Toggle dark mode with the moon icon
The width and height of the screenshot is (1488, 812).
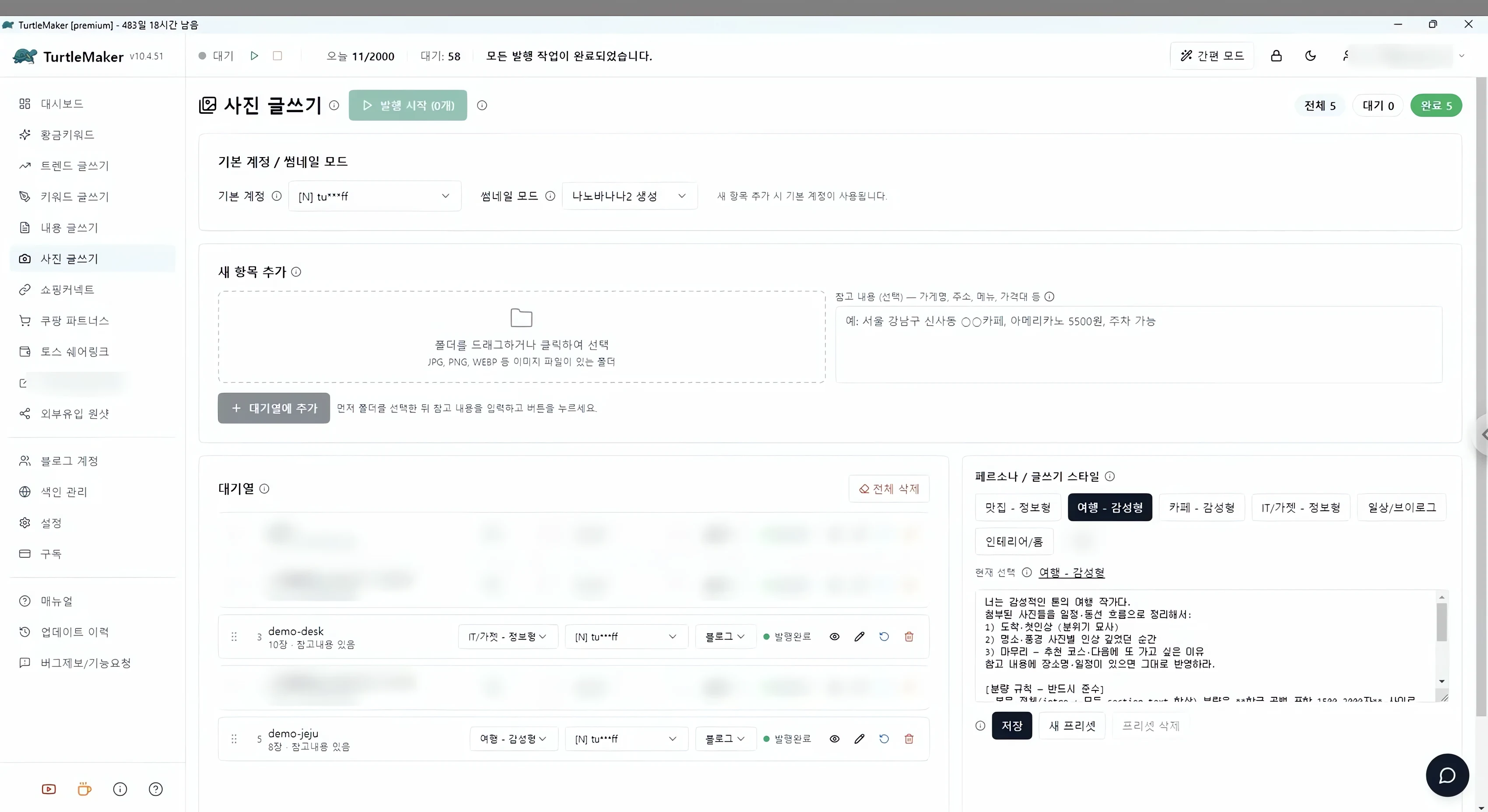(x=1311, y=56)
